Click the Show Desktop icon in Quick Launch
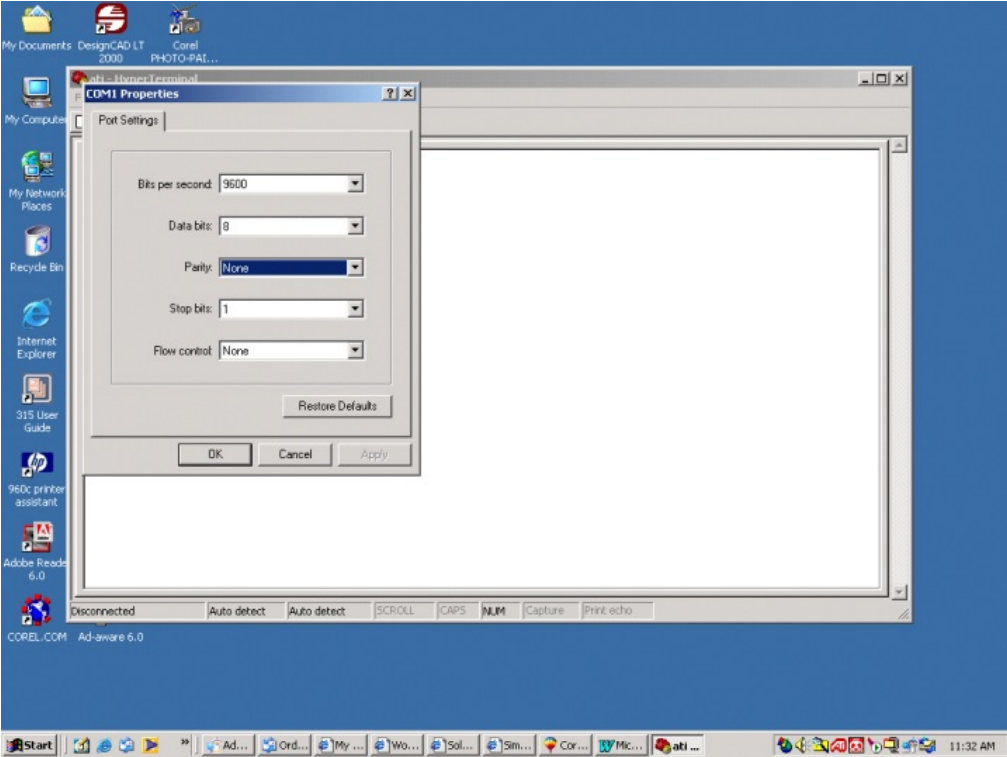Viewport: 1007px width, 757px height. 81,745
